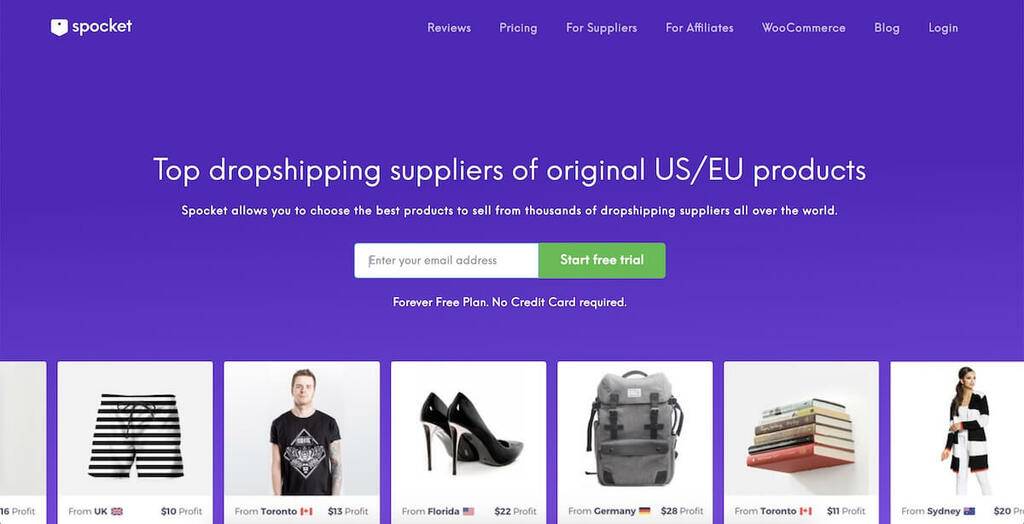Visit the For Affiliates page
The height and width of the screenshot is (524, 1024).
click(x=699, y=28)
